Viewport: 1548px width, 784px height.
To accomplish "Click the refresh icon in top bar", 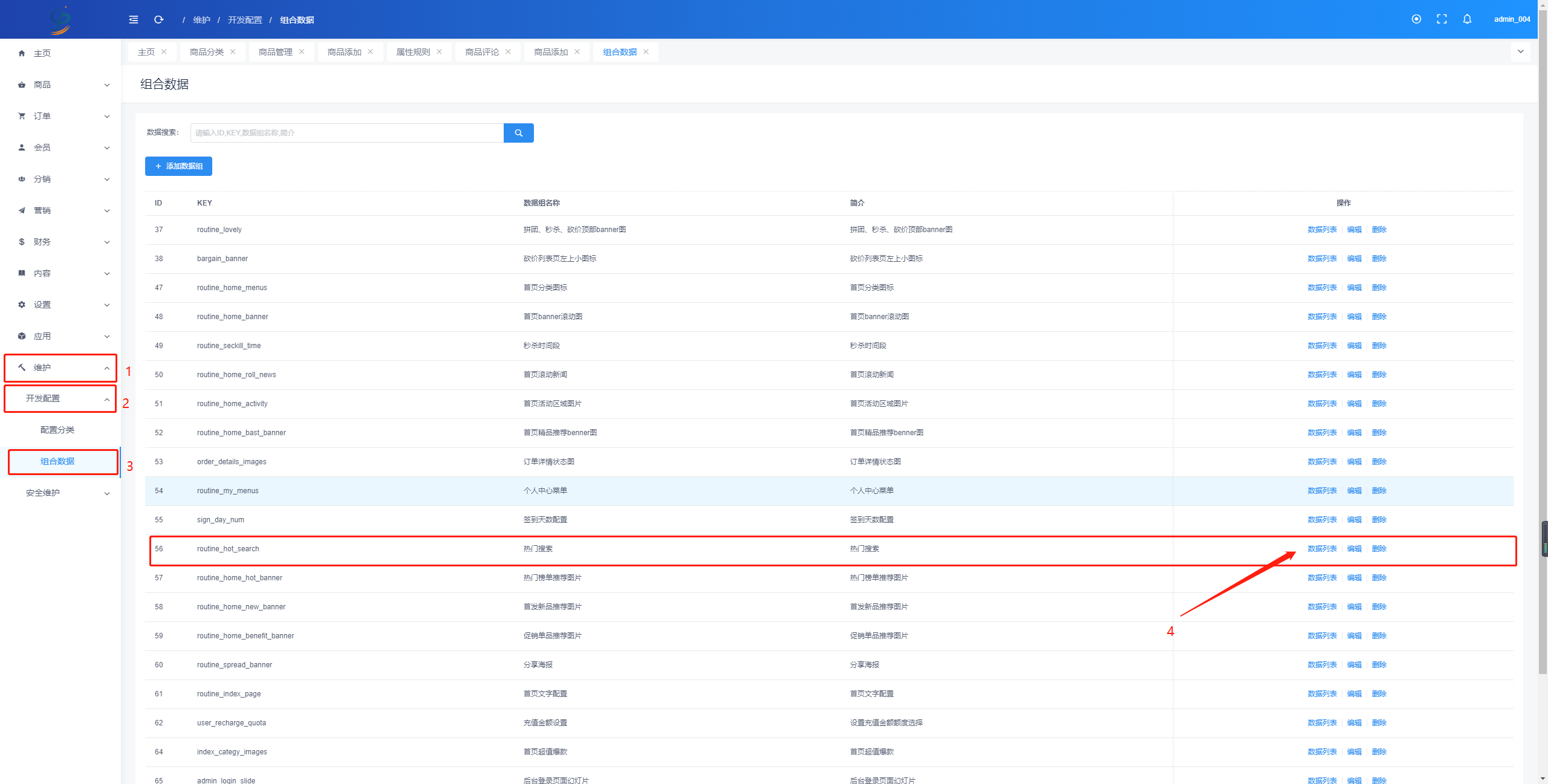I will [159, 19].
